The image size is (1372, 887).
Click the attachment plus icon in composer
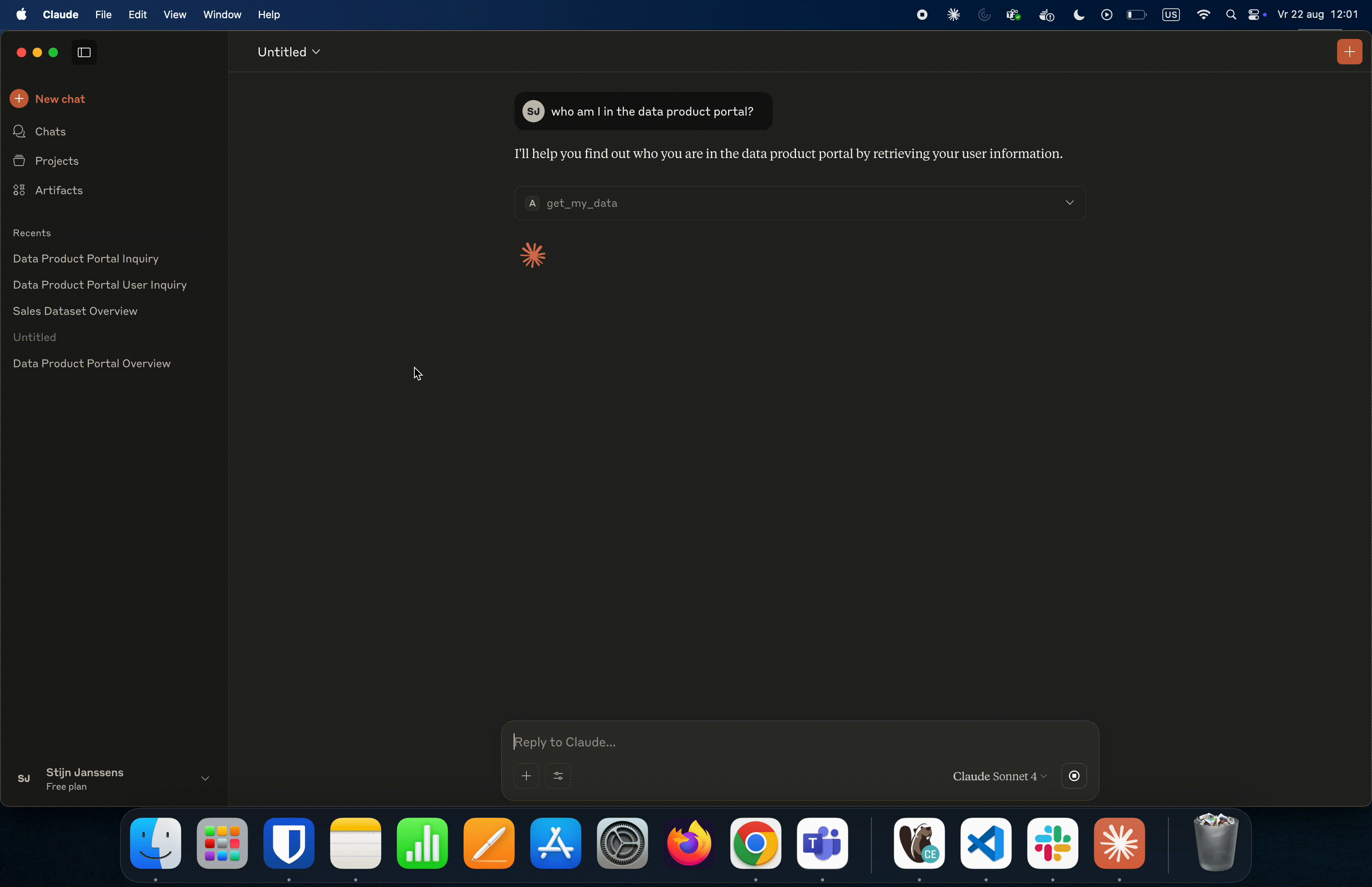(x=526, y=776)
